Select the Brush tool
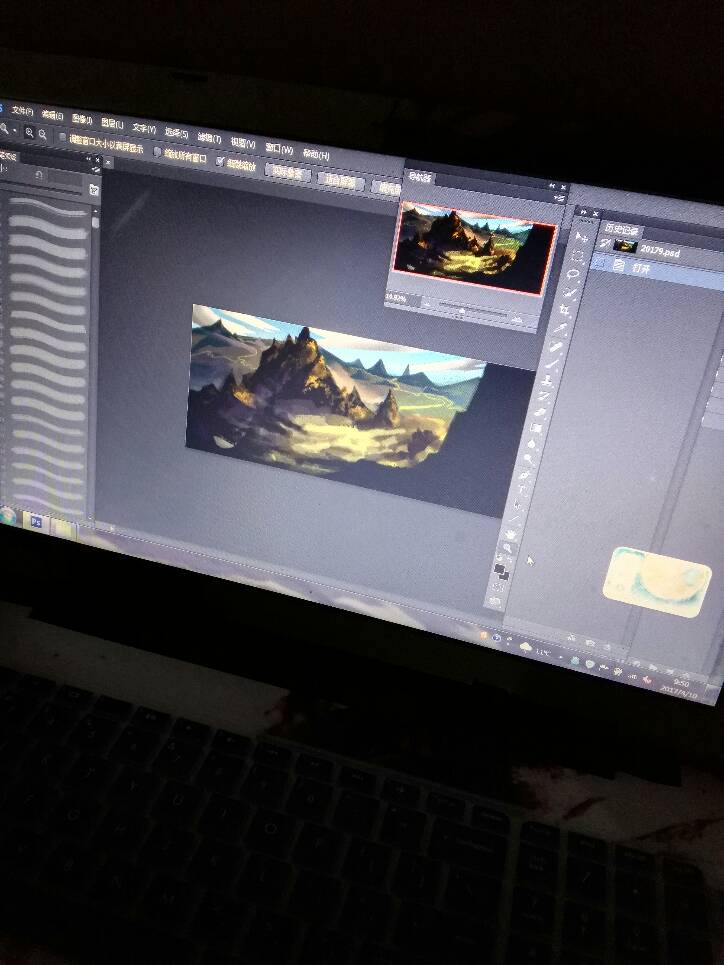Screen dimensions: 724x965 coord(552,364)
